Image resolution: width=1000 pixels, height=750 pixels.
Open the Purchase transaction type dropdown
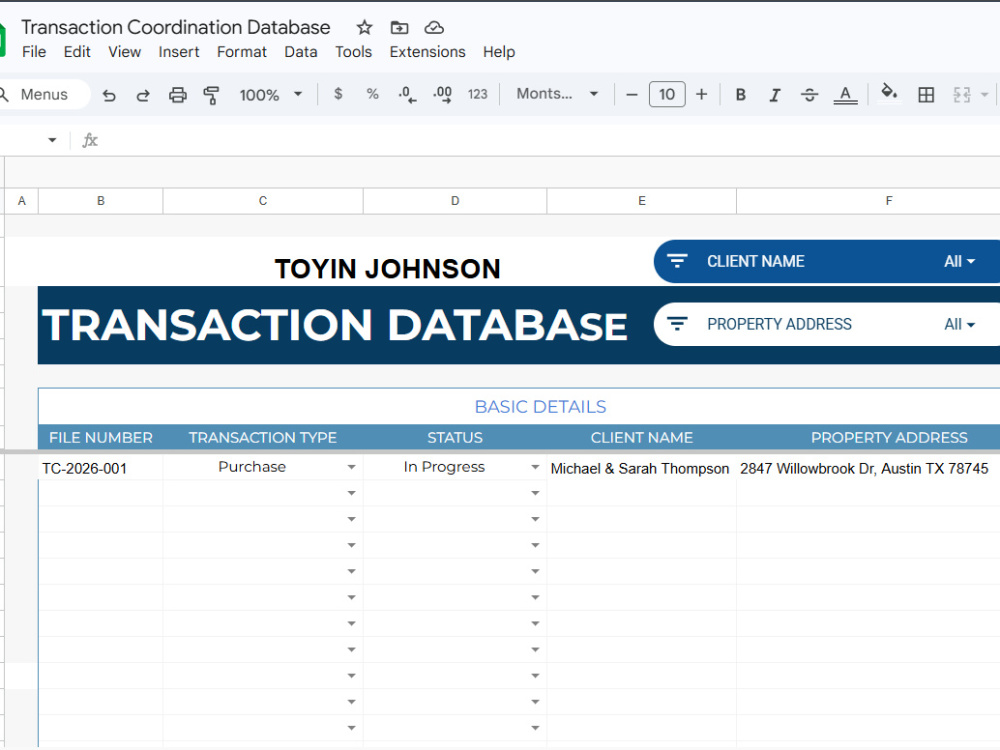point(351,467)
